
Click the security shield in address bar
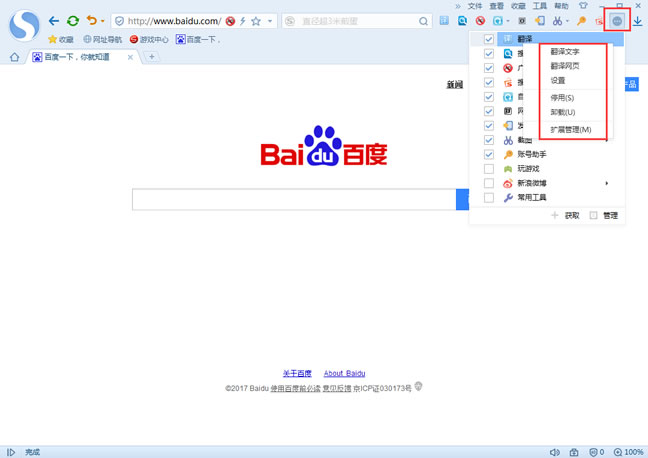point(119,21)
